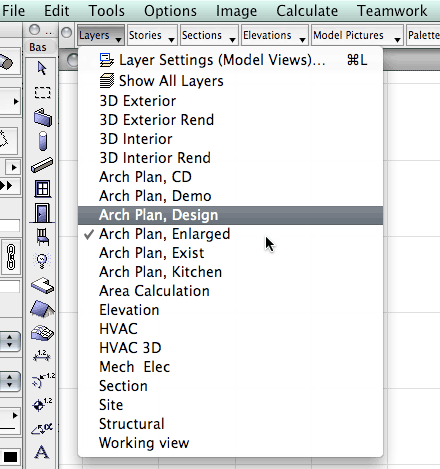Select the Roof tool
This screenshot has height=469, width=440.
[42, 309]
